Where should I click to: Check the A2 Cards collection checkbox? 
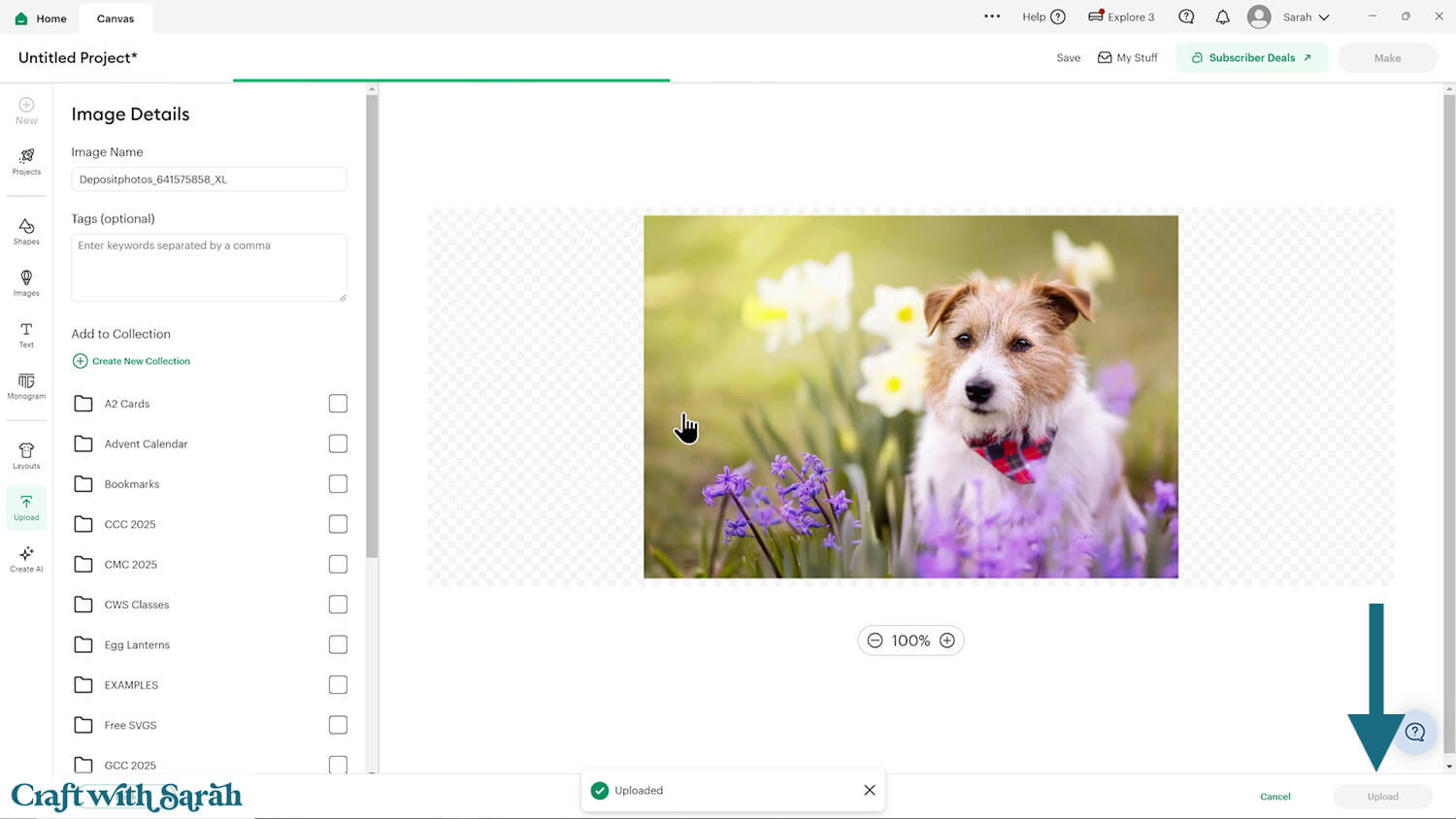338,404
